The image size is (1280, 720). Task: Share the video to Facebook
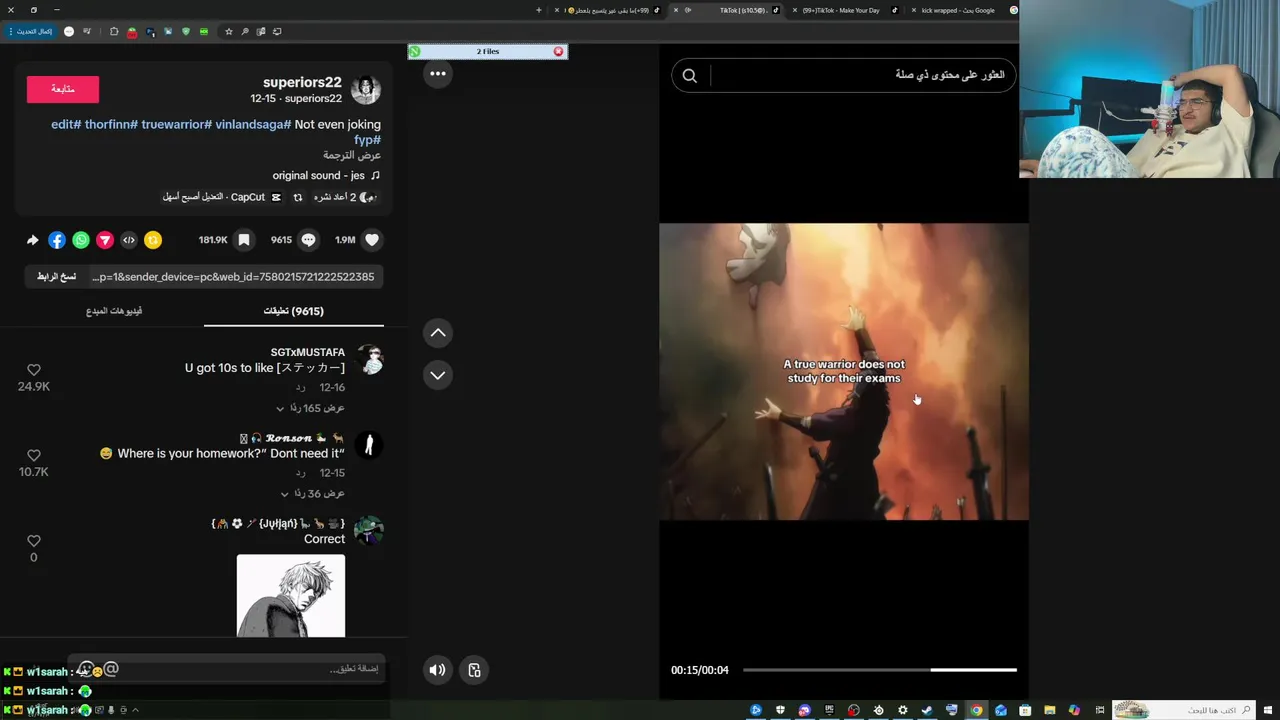click(57, 240)
